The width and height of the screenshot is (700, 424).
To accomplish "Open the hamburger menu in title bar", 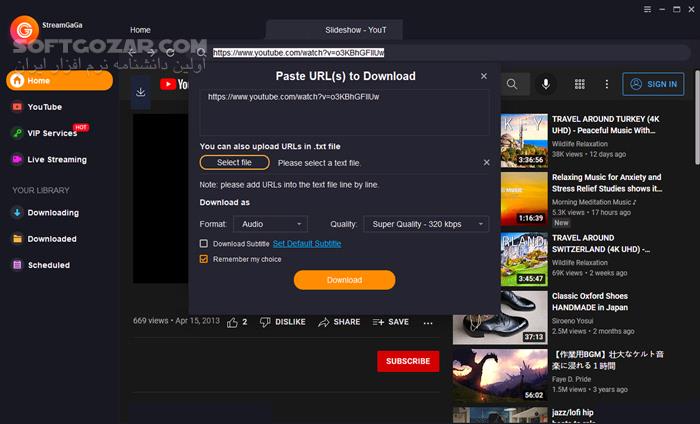I will tap(647, 9).
